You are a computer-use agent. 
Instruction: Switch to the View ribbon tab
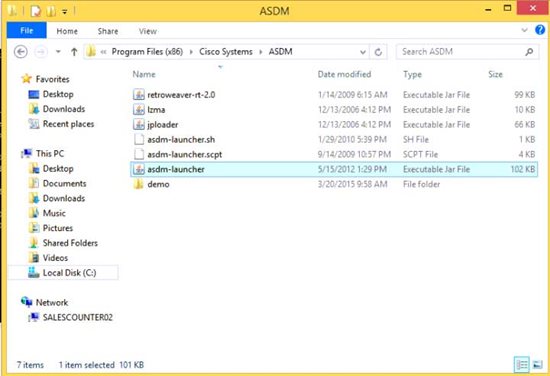[x=148, y=31]
